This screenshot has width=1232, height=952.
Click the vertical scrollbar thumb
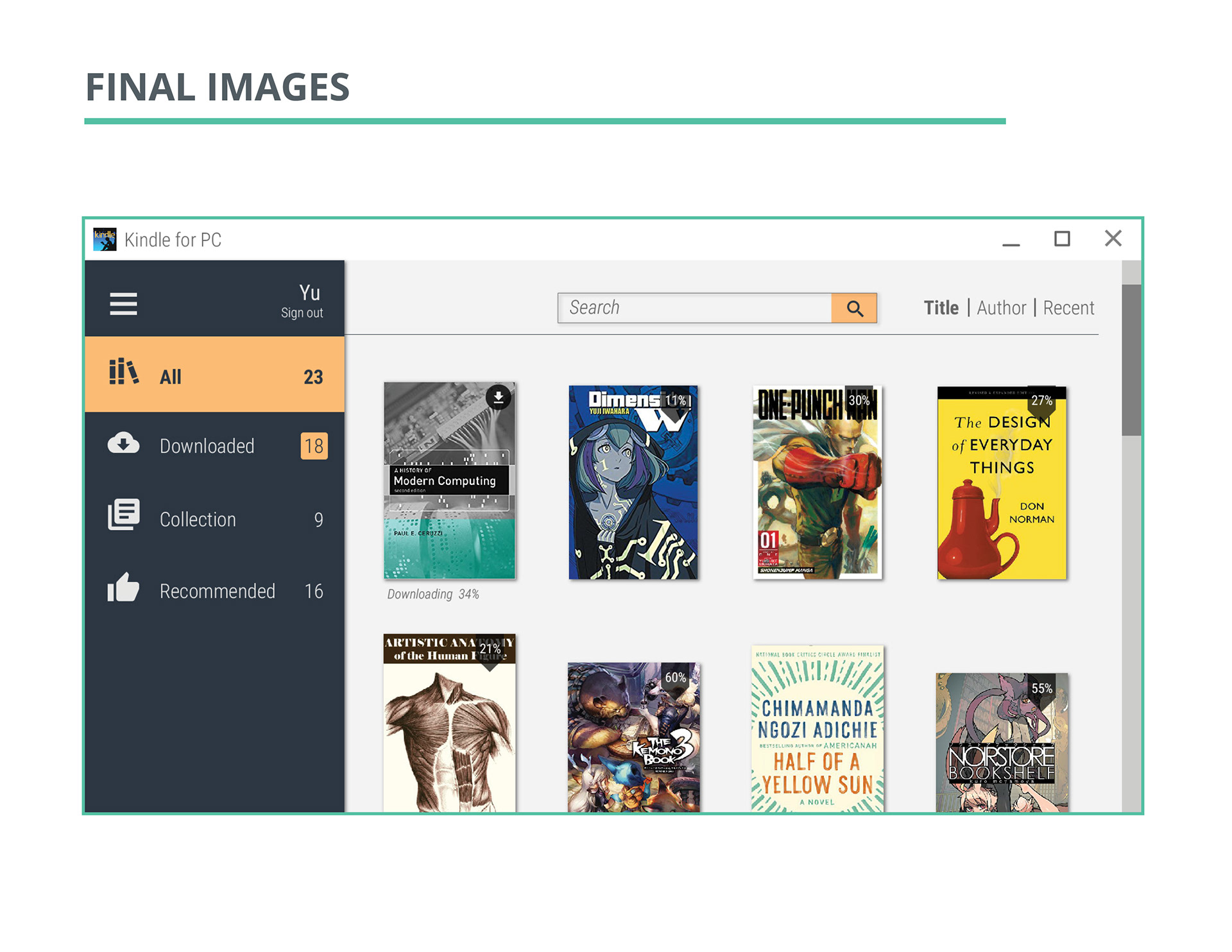click(x=1131, y=359)
